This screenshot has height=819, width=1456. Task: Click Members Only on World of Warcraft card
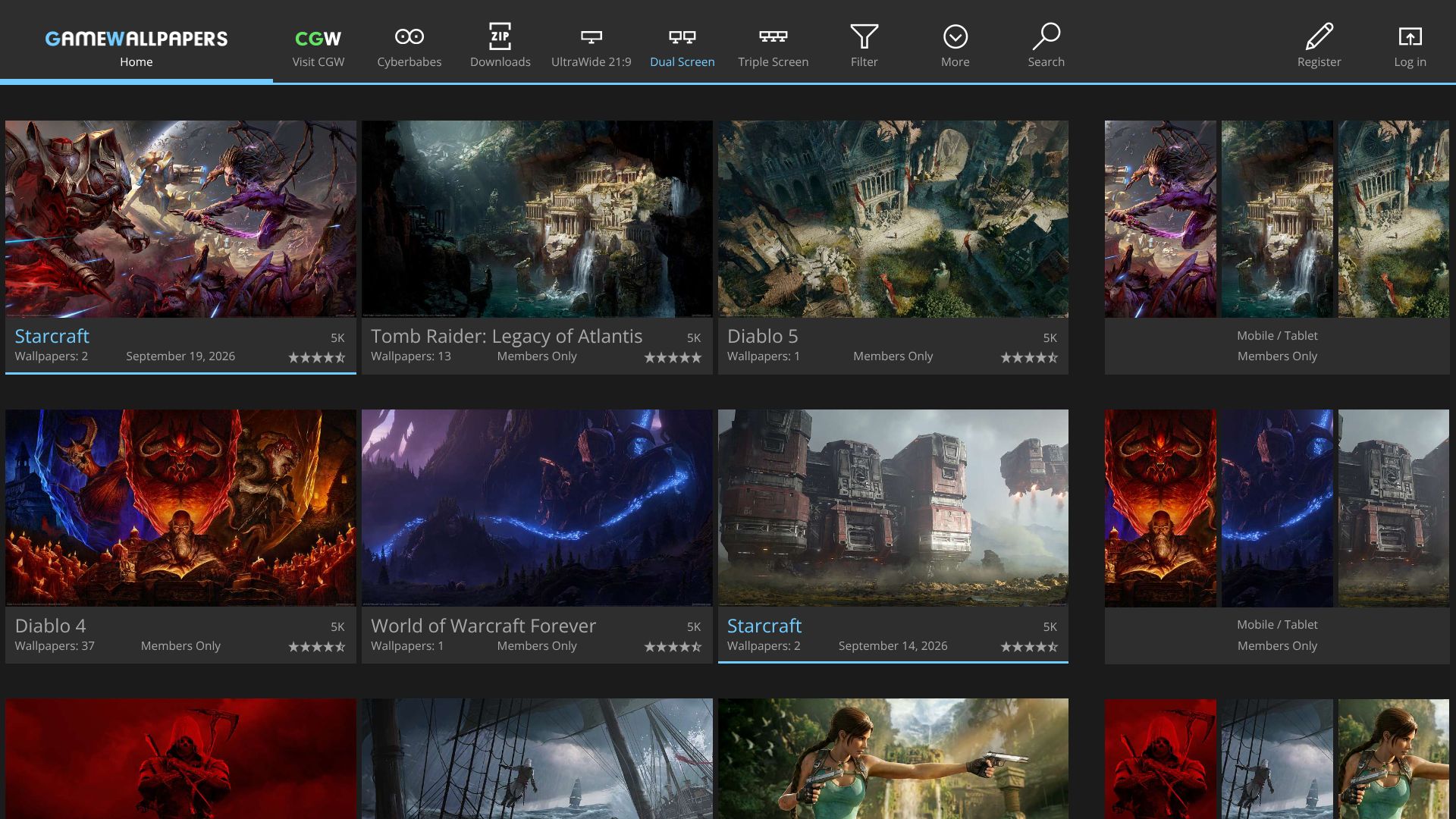click(537, 646)
